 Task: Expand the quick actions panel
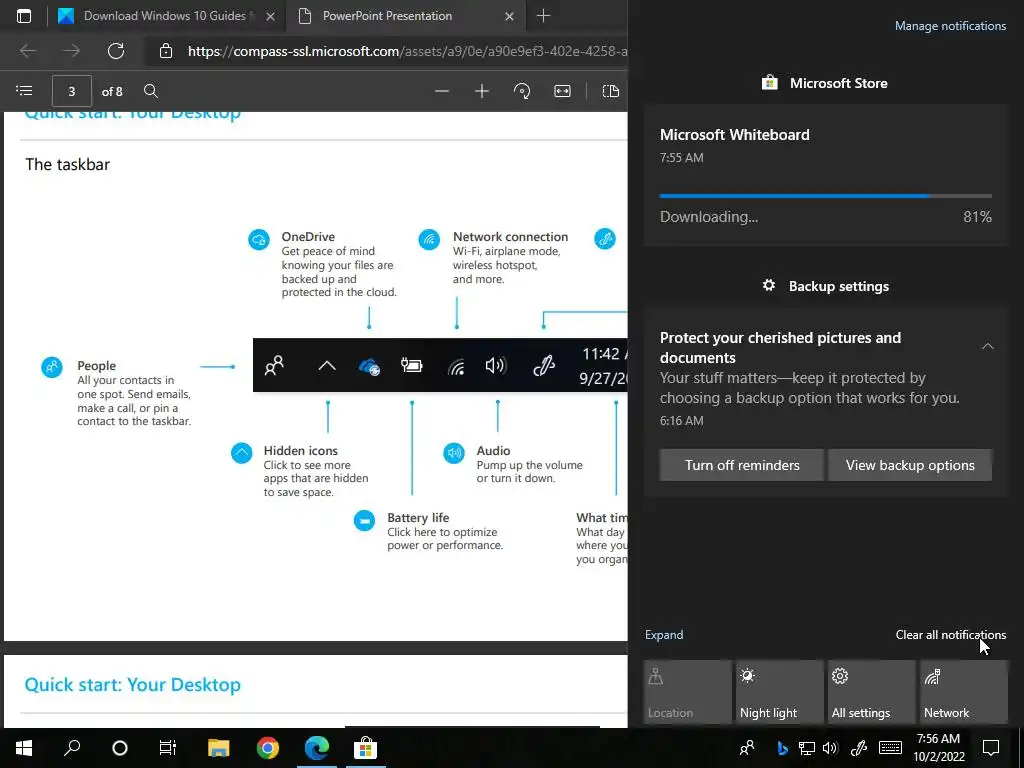(x=664, y=635)
